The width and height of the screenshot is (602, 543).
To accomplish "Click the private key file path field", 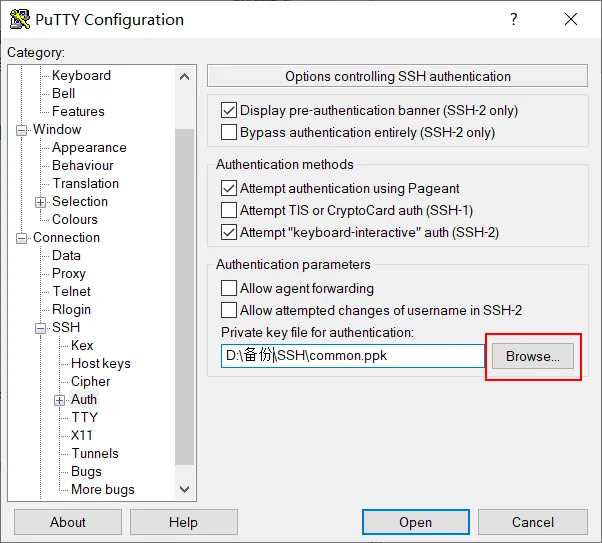I will coord(352,356).
